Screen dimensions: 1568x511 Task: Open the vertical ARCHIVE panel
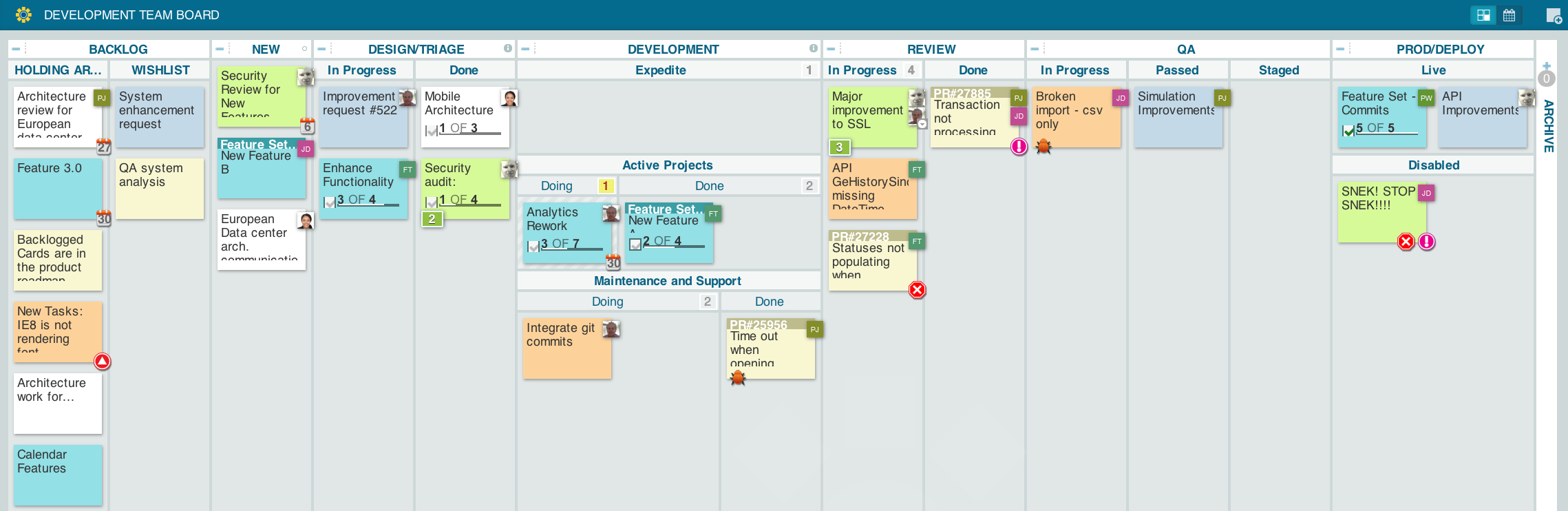tap(1547, 125)
